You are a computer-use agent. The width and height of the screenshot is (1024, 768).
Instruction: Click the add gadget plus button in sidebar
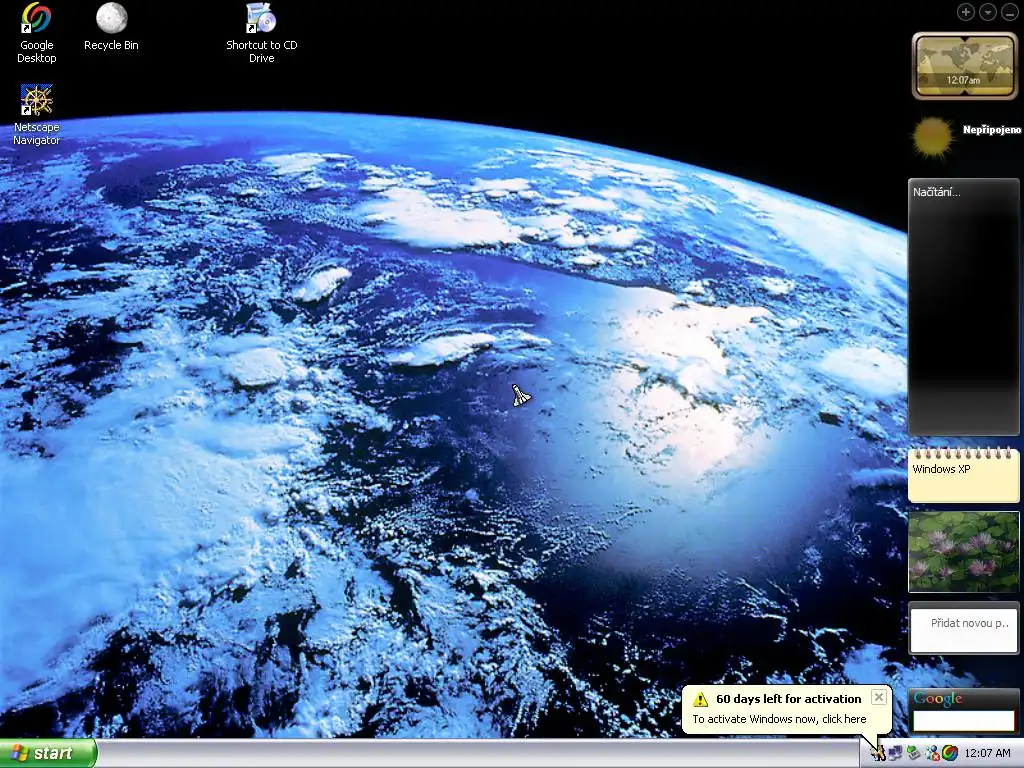click(966, 12)
